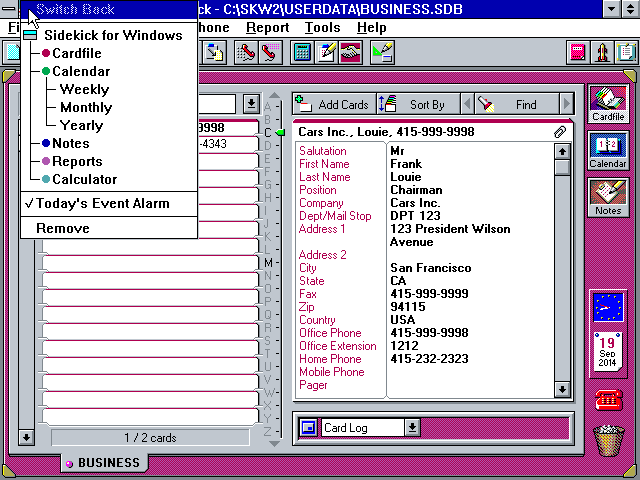Open the Tools menu
The height and width of the screenshot is (480, 640).
coord(322,27)
